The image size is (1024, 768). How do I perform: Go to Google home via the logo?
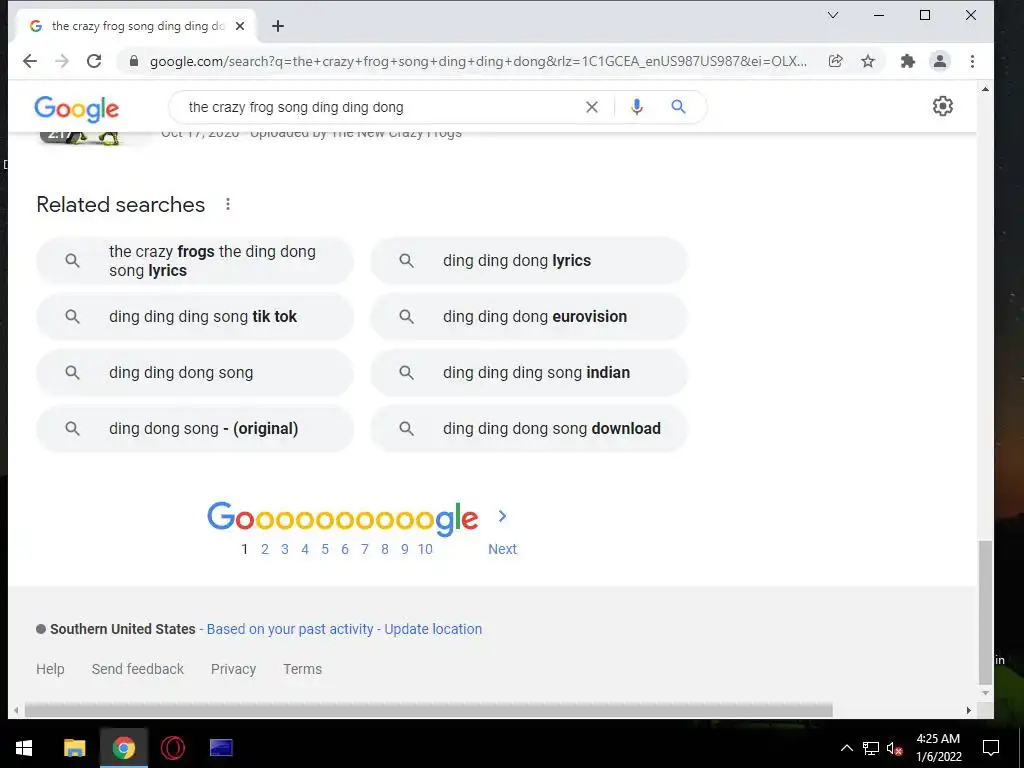(x=76, y=108)
